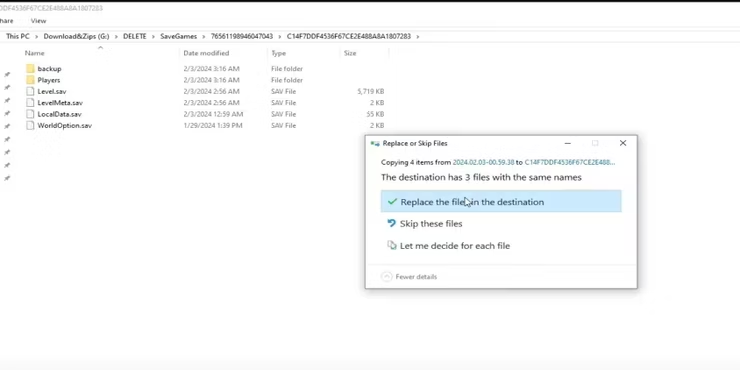Select the Level.sav file icon
740x370 pixels.
(x=31, y=91)
